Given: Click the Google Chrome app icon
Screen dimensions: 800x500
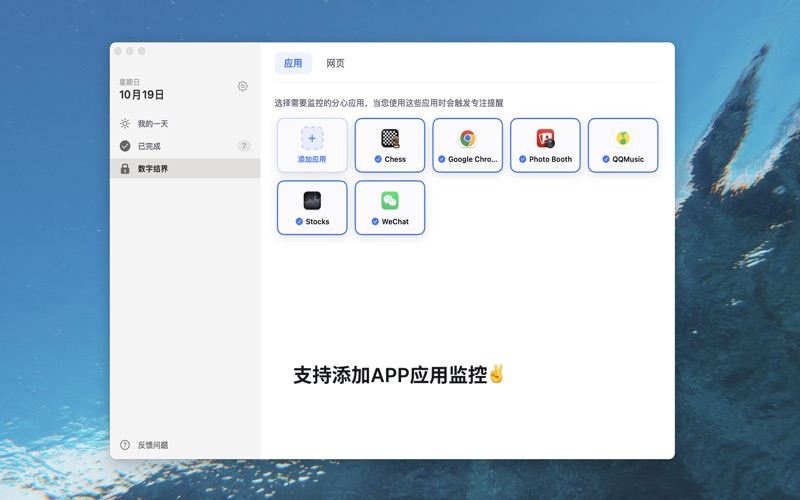Looking at the screenshot, I should tap(467, 139).
